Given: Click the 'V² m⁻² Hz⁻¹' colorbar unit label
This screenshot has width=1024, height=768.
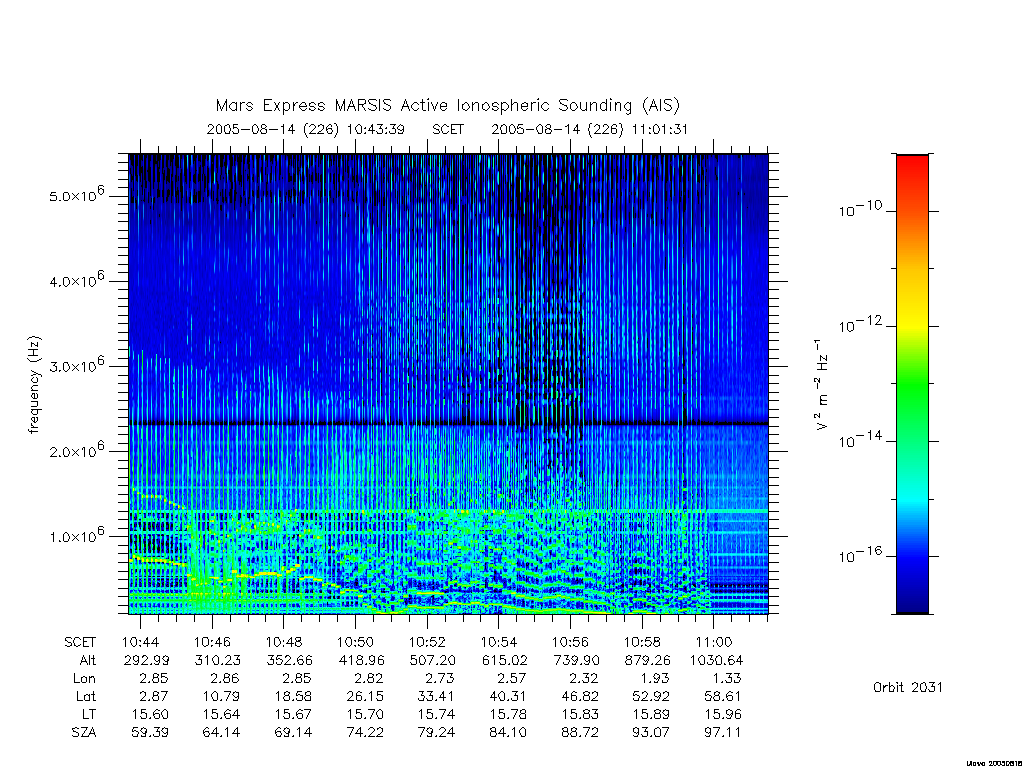Looking at the screenshot, I should 821,385.
